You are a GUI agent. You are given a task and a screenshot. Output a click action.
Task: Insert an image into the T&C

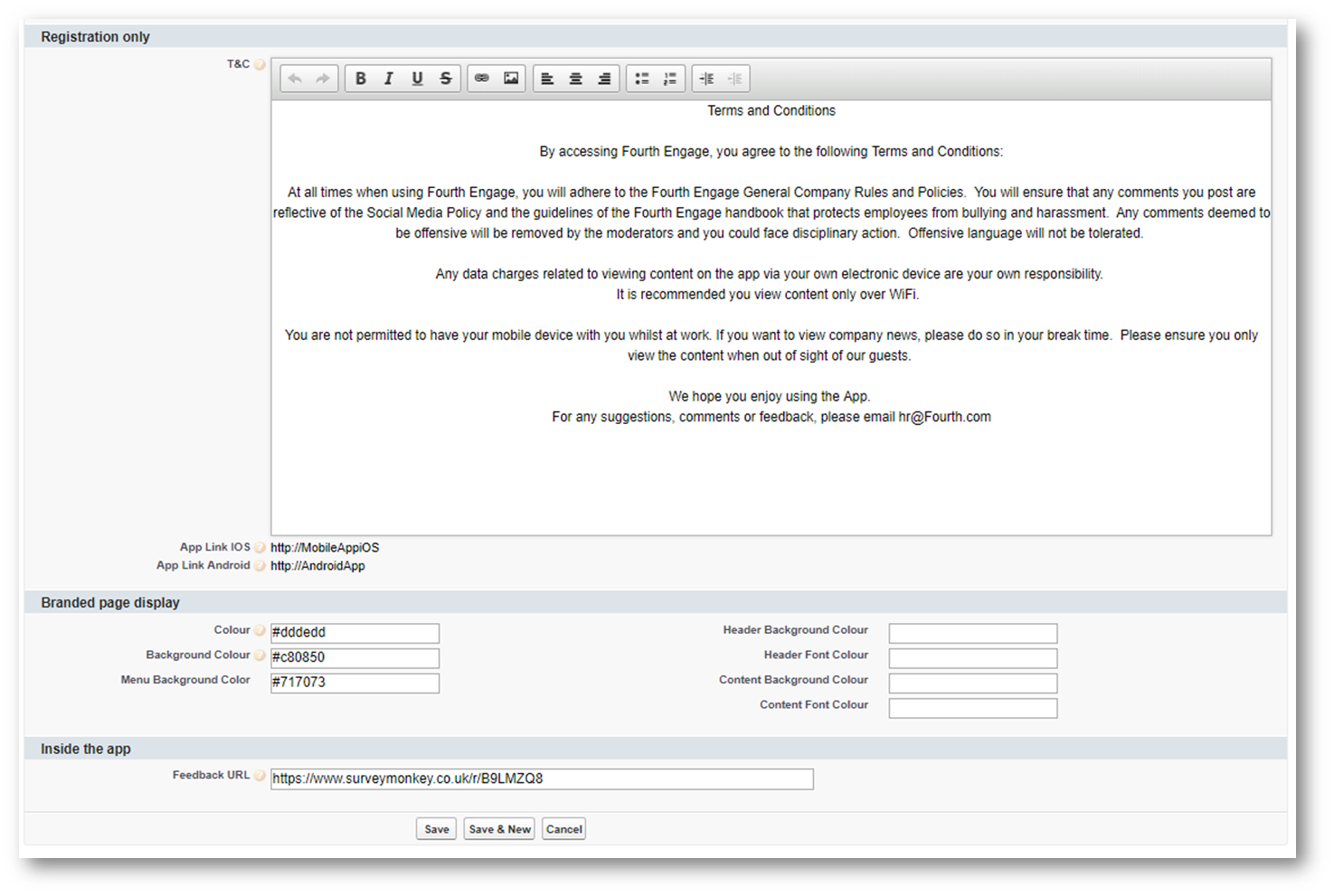click(x=511, y=79)
